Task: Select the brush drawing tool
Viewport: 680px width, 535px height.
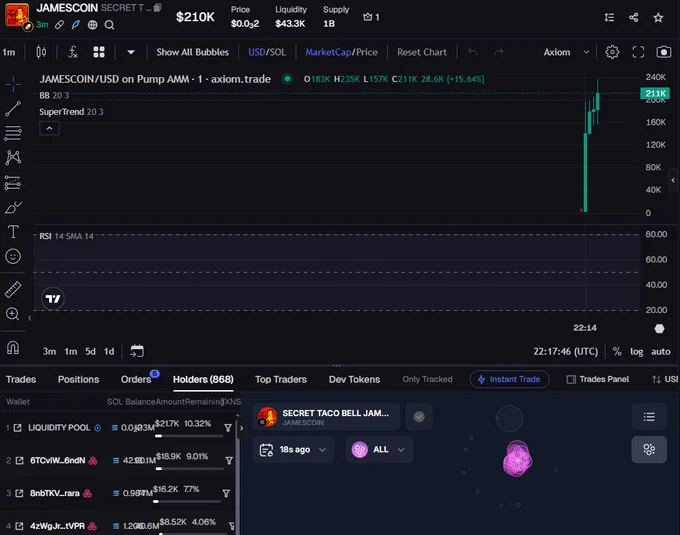Action: point(13,207)
